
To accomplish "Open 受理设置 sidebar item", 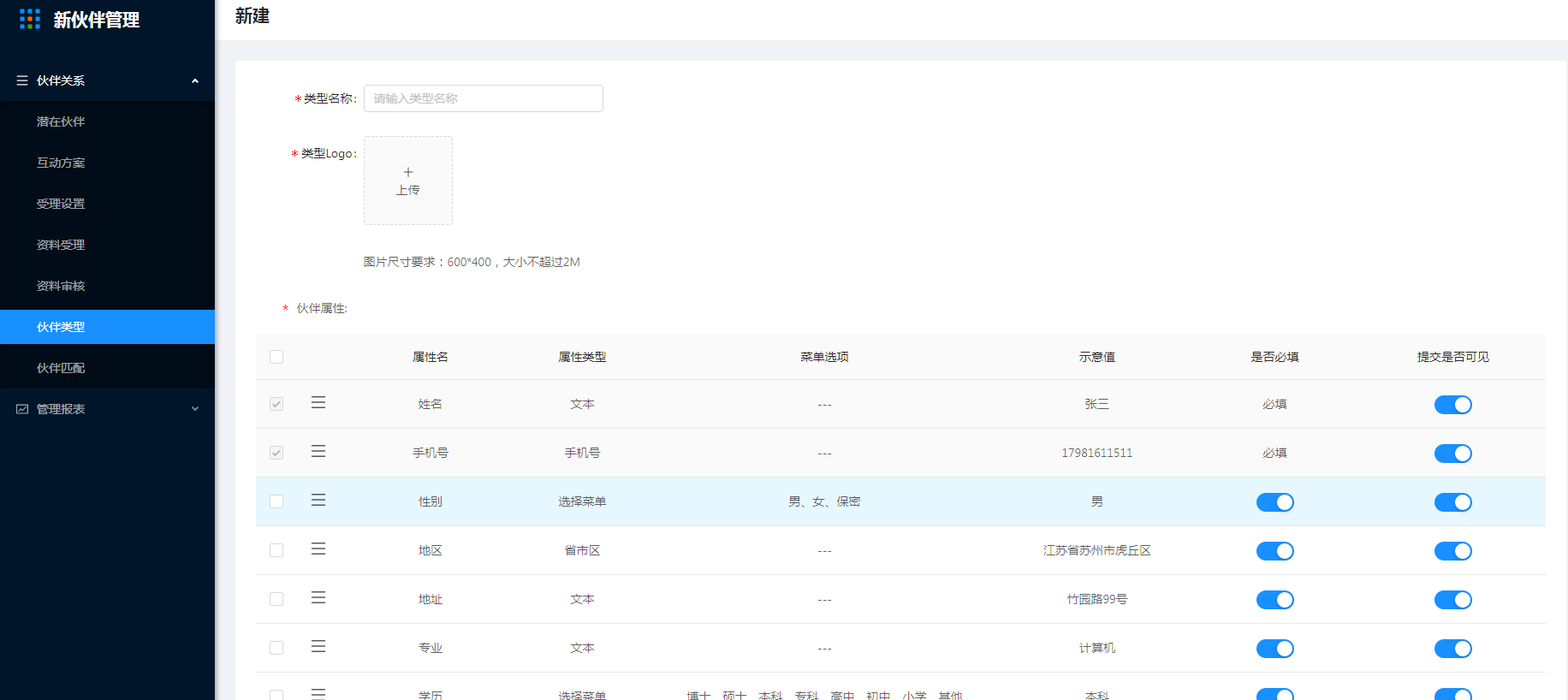I will click(x=107, y=204).
